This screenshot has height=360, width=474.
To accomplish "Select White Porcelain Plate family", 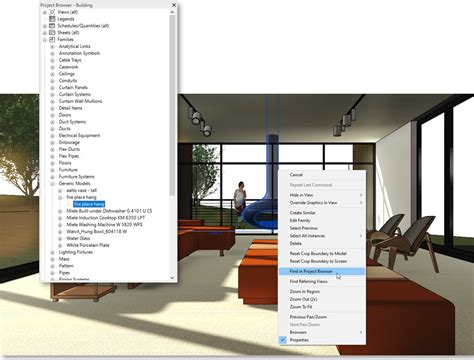I will (88, 245).
